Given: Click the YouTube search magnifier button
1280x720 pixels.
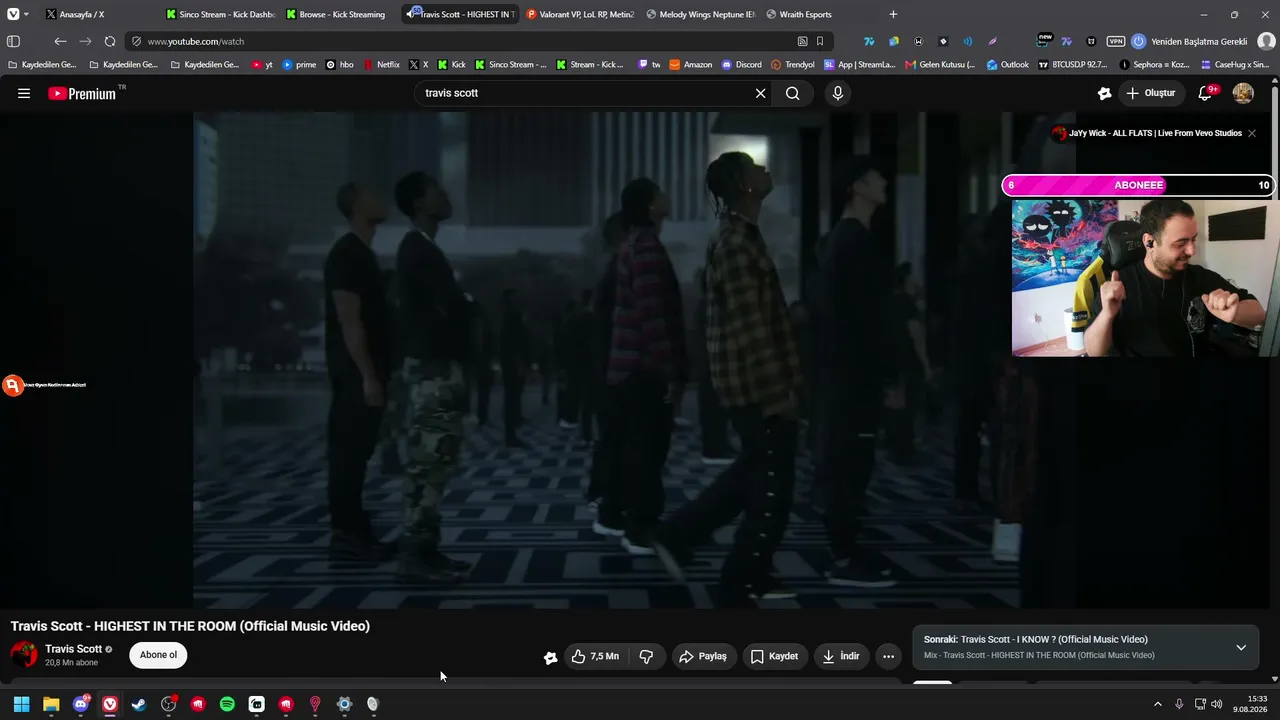Looking at the screenshot, I should coord(792,93).
